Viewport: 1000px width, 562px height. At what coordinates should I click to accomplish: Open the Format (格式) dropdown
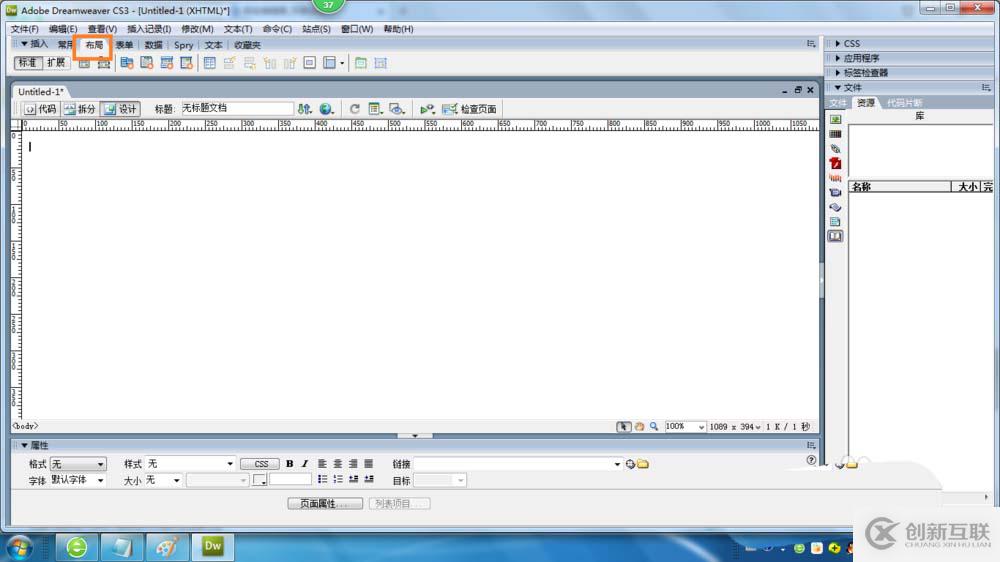coord(78,464)
